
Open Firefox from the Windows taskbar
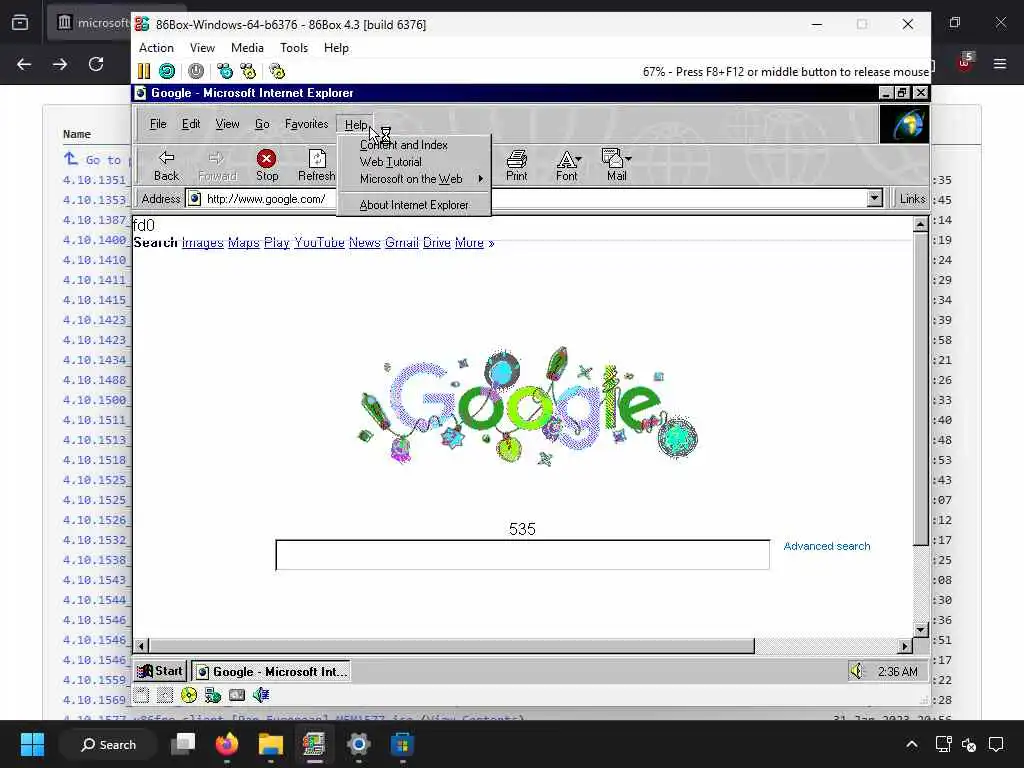(227, 744)
